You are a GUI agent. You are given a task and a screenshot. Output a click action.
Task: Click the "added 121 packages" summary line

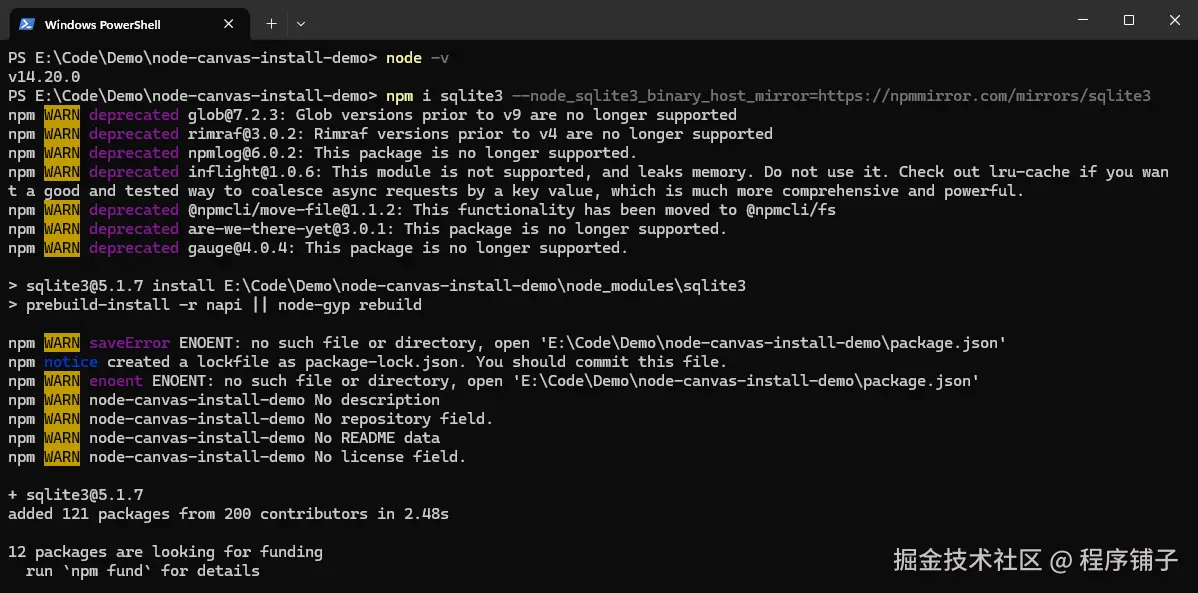228,514
